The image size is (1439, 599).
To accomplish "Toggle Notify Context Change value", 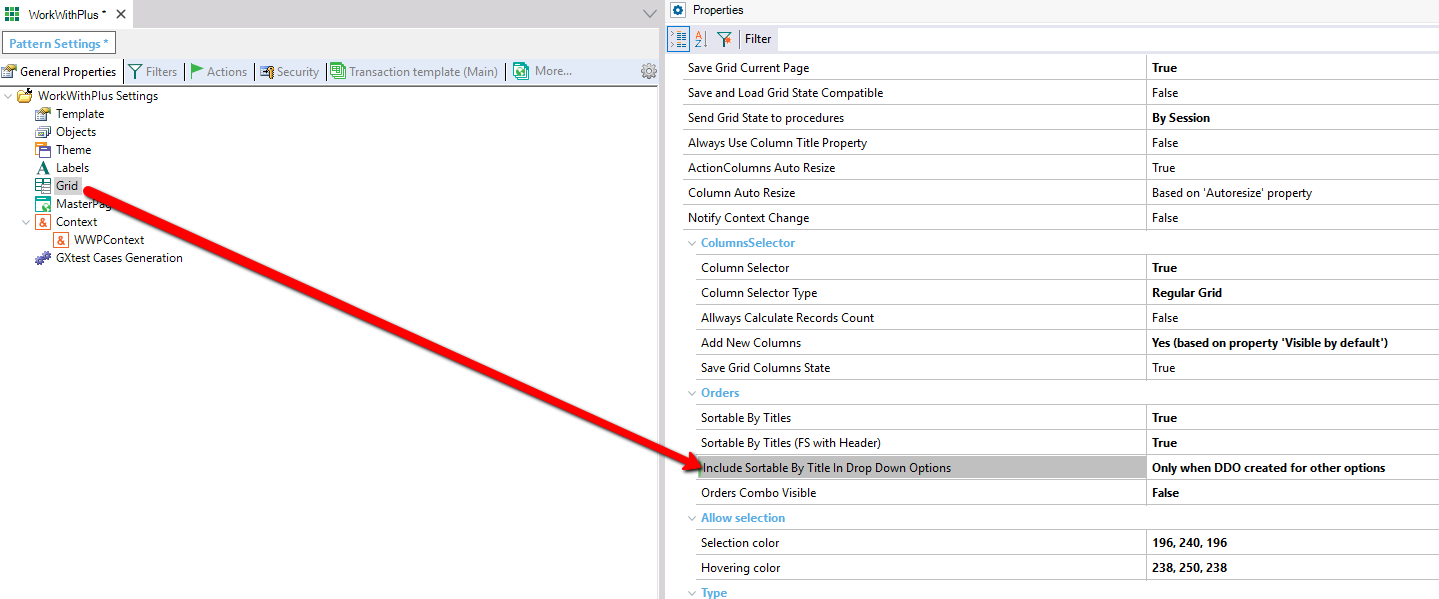I will pos(1292,218).
